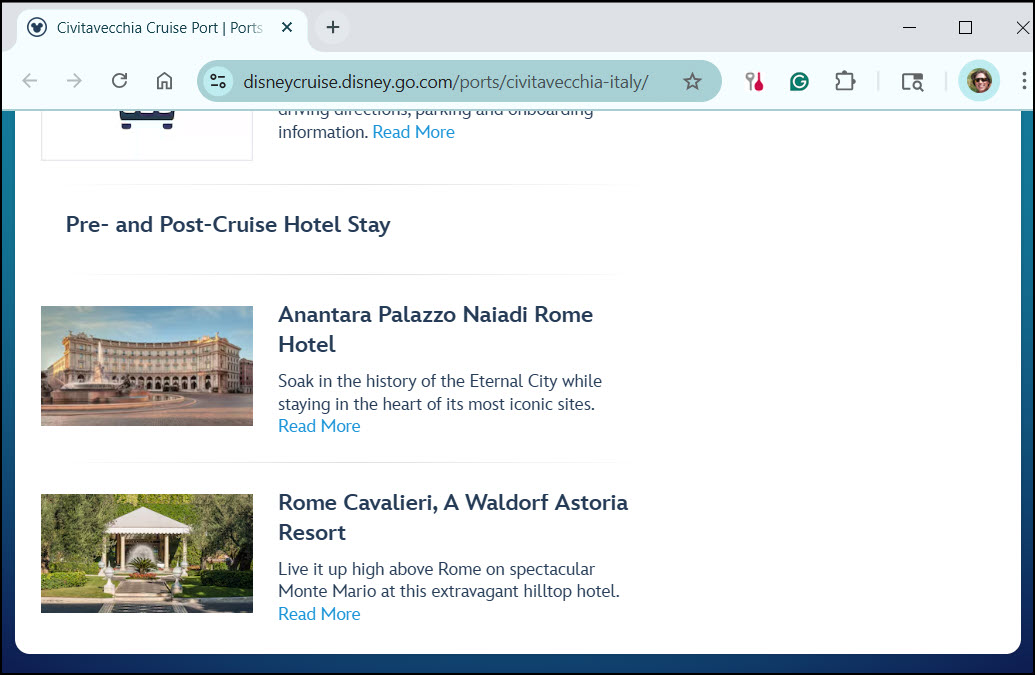Open the user profile avatar
The width and height of the screenshot is (1035, 675).
979,81
